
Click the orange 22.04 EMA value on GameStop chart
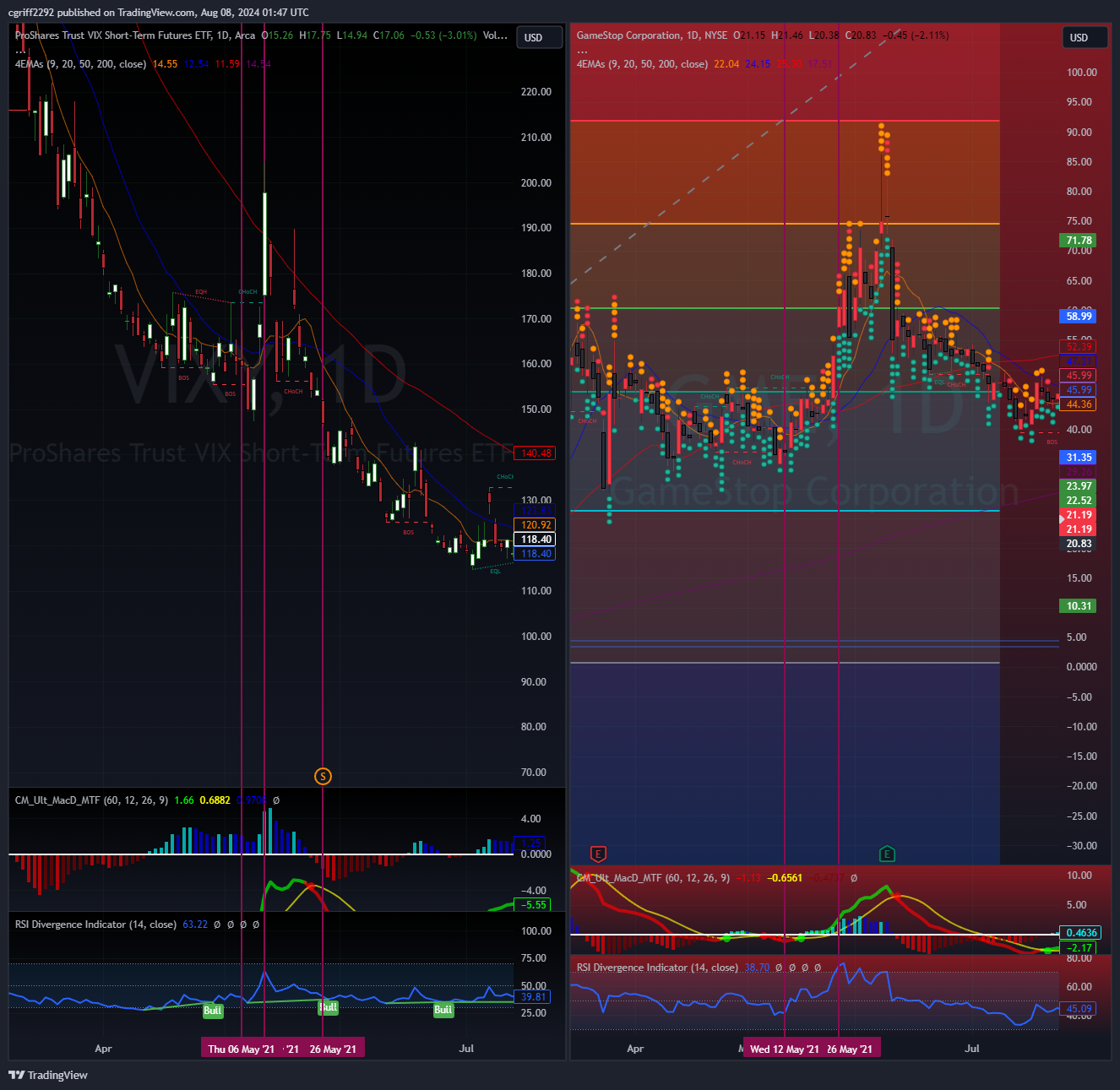[726, 64]
